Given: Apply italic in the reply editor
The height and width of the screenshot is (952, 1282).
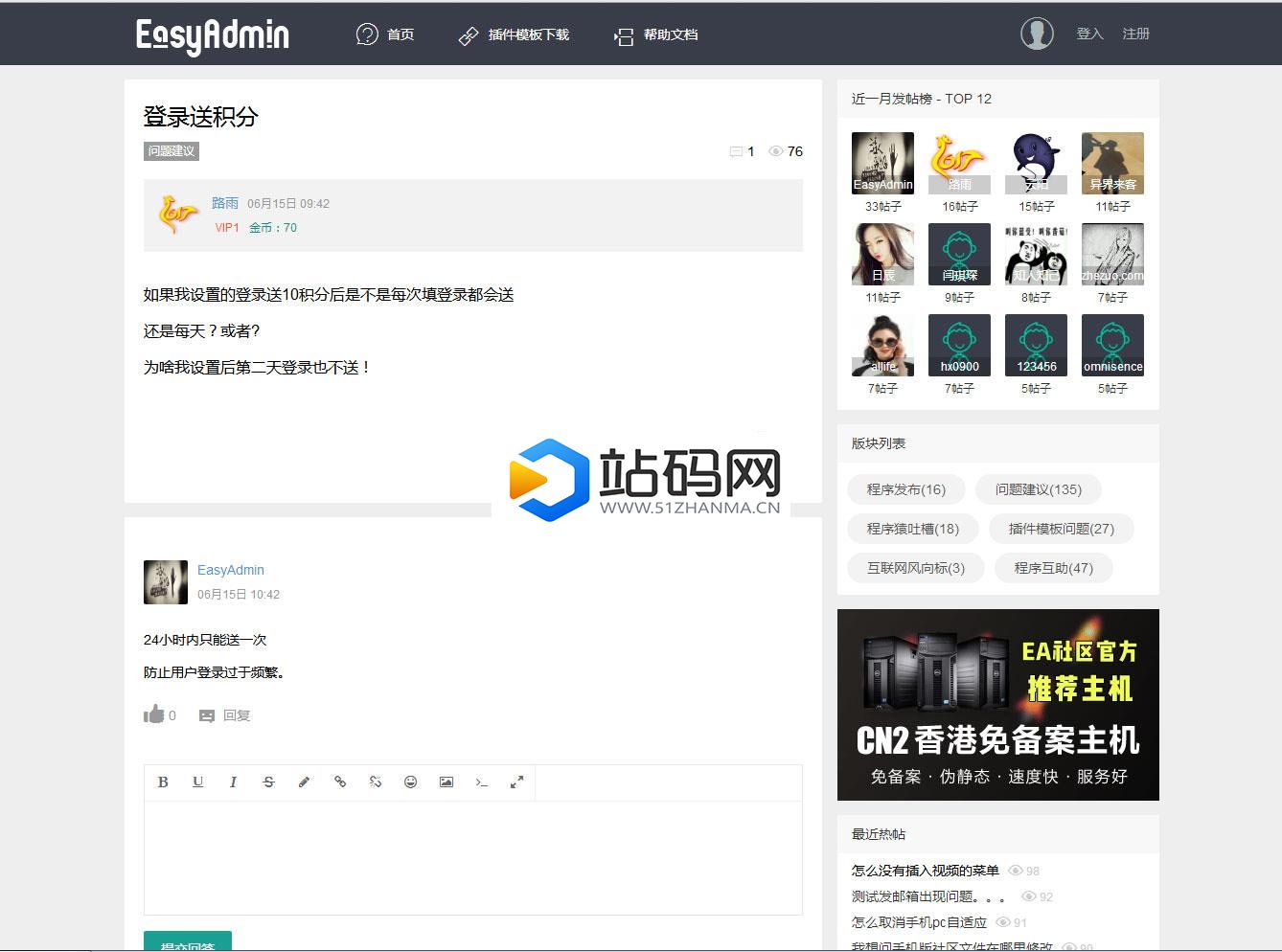Looking at the screenshot, I should pyautogui.click(x=233, y=782).
